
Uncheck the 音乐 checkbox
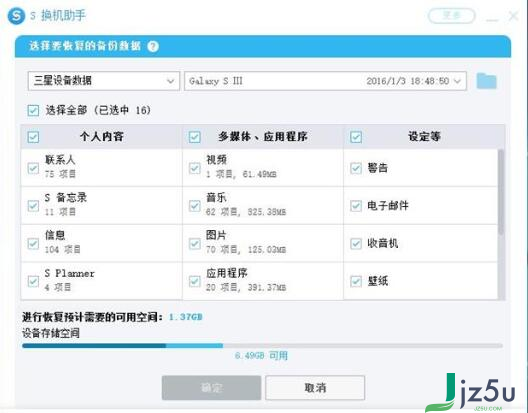(195, 205)
